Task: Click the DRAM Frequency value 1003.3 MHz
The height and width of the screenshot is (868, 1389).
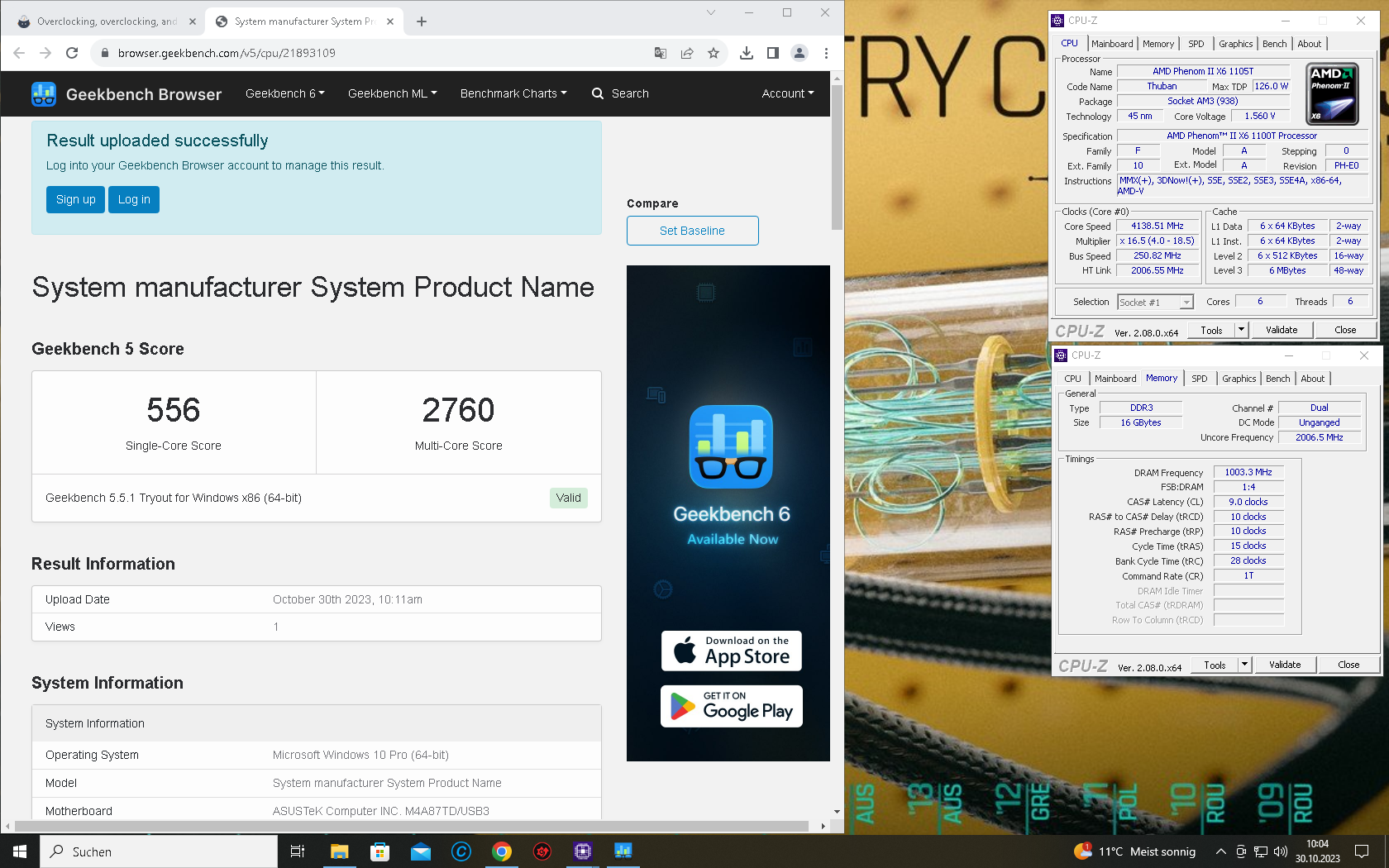Action: click(x=1248, y=472)
